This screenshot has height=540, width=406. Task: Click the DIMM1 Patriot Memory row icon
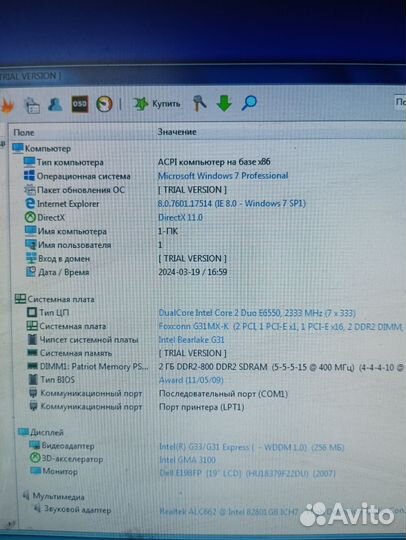click(32, 366)
